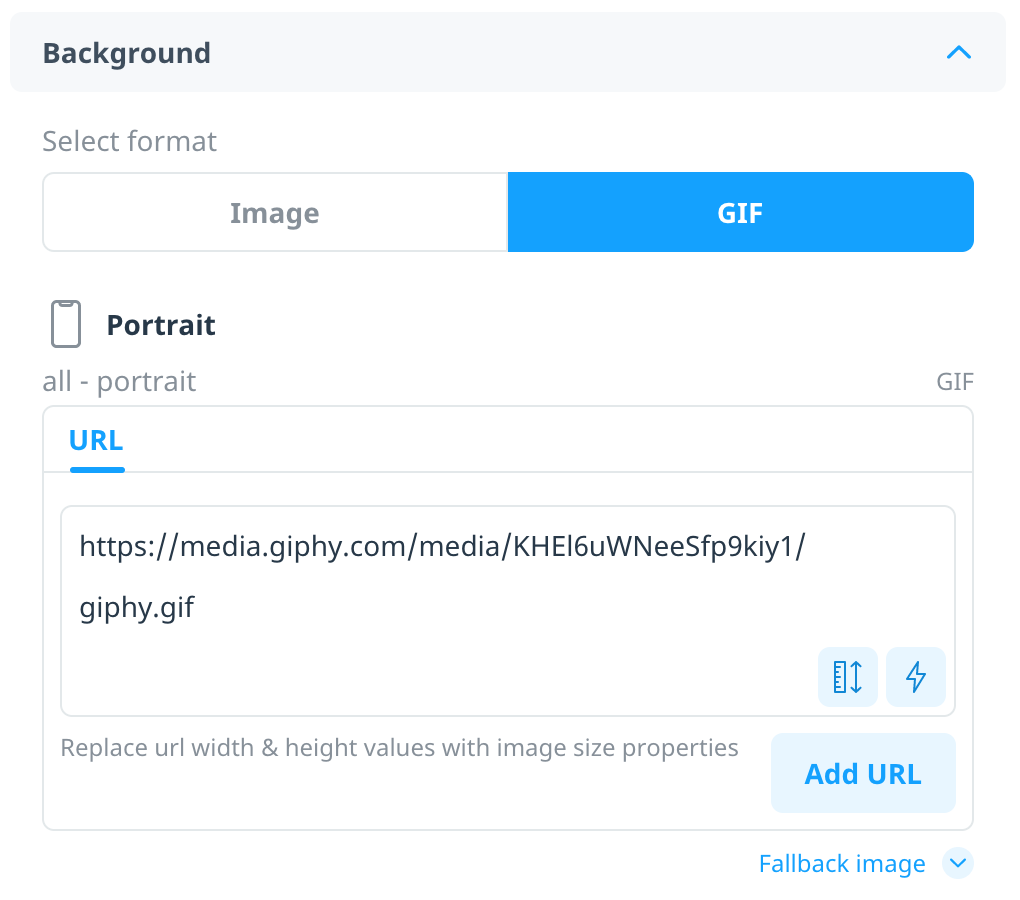Click the lightning bolt icon button
The width and height of the screenshot is (1020, 900).
pos(916,677)
